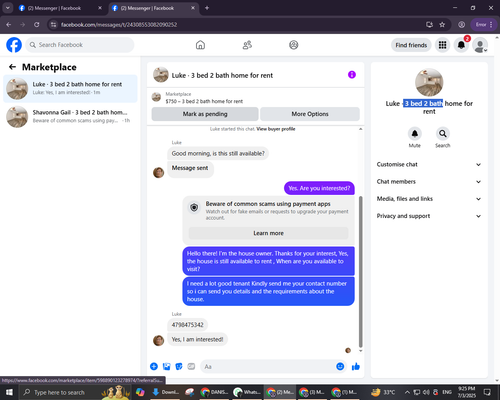Expand Chat members section
Viewport: 500px width, 400px height.
[429, 182]
